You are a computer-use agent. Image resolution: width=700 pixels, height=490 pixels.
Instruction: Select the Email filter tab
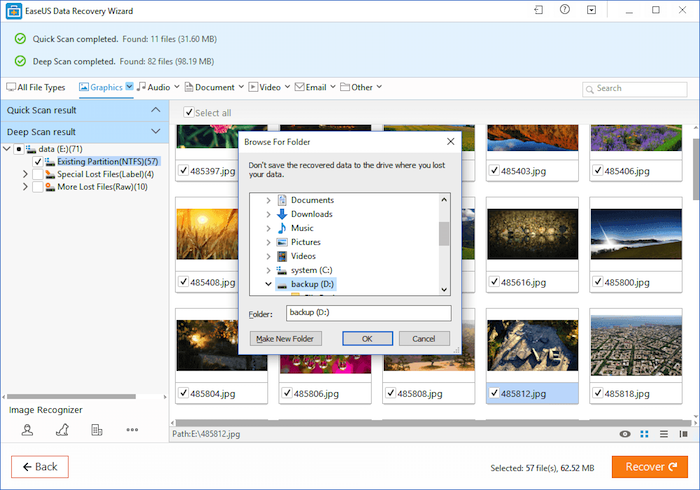pos(311,87)
